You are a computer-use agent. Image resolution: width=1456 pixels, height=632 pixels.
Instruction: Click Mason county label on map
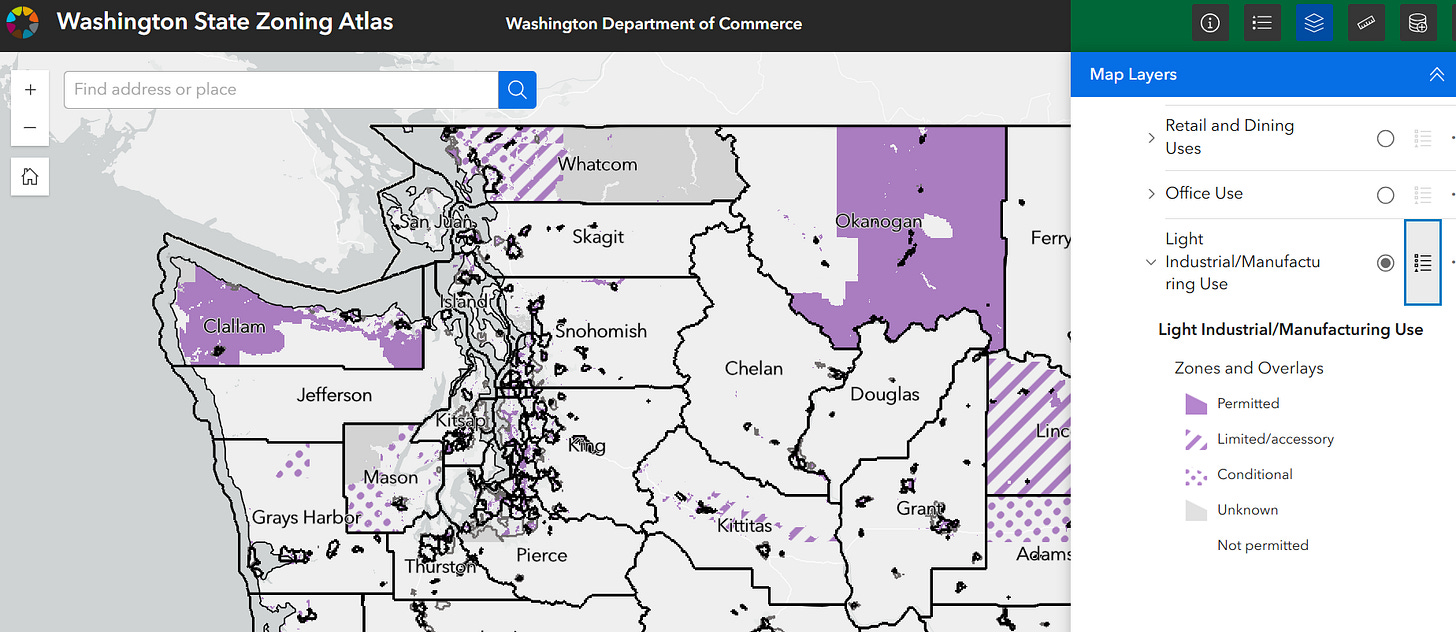(x=391, y=478)
